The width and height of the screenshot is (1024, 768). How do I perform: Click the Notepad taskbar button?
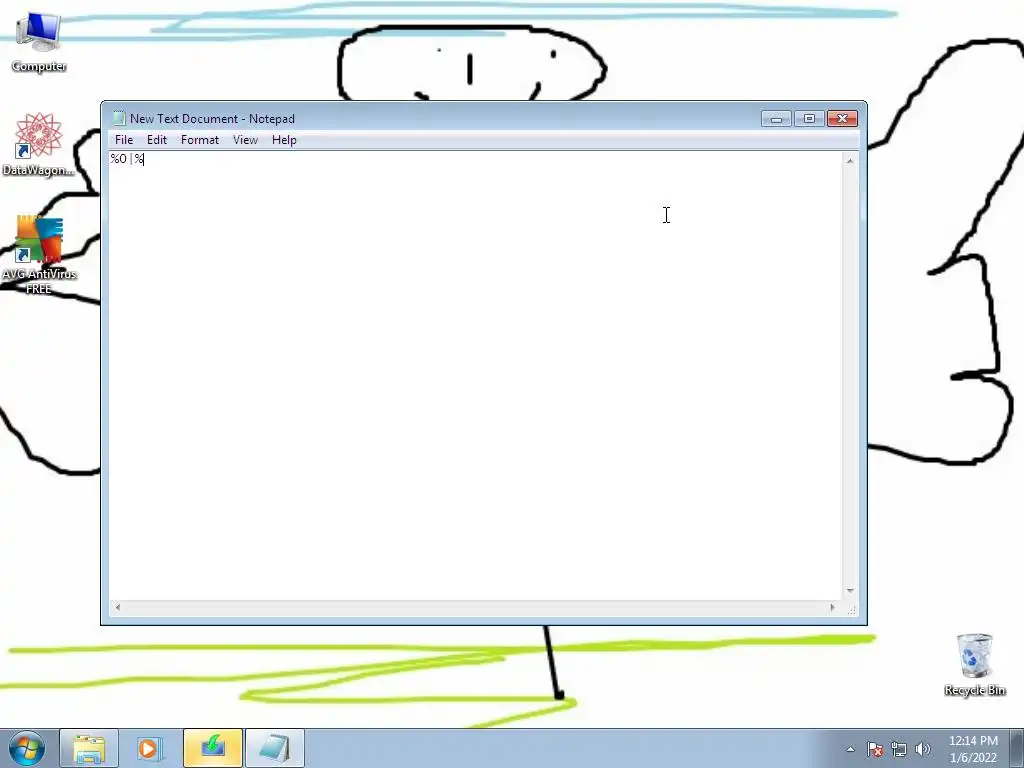(x=275, y=748)
